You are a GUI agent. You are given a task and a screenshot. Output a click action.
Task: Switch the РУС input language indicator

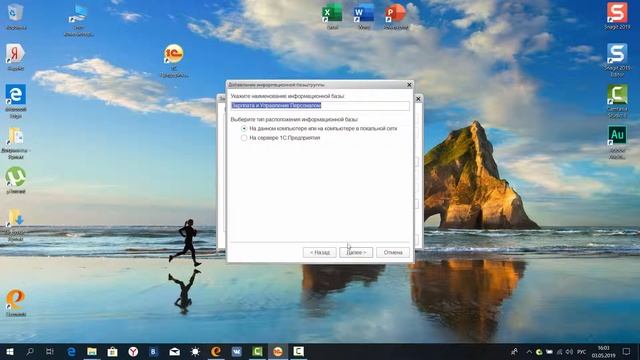click(581, 351)
